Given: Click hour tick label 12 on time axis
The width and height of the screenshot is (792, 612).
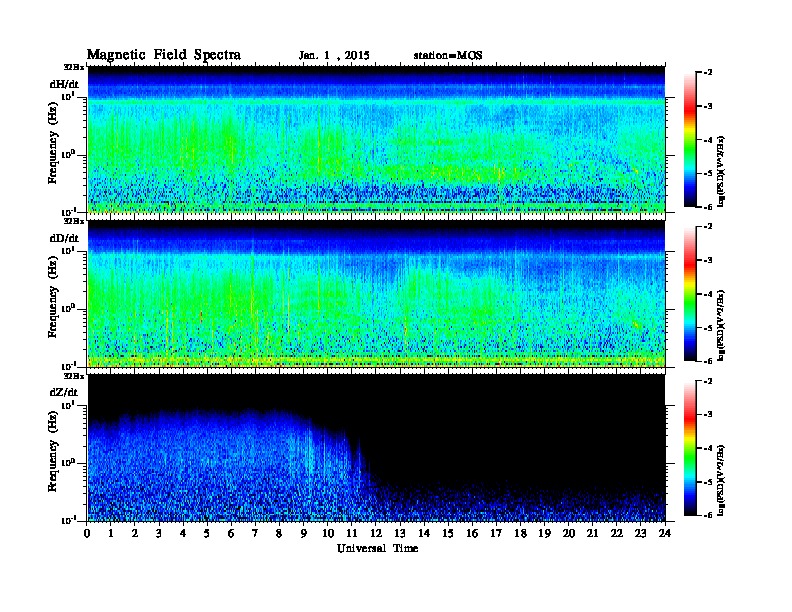Looking at the screenshot, I should point(376,534).
